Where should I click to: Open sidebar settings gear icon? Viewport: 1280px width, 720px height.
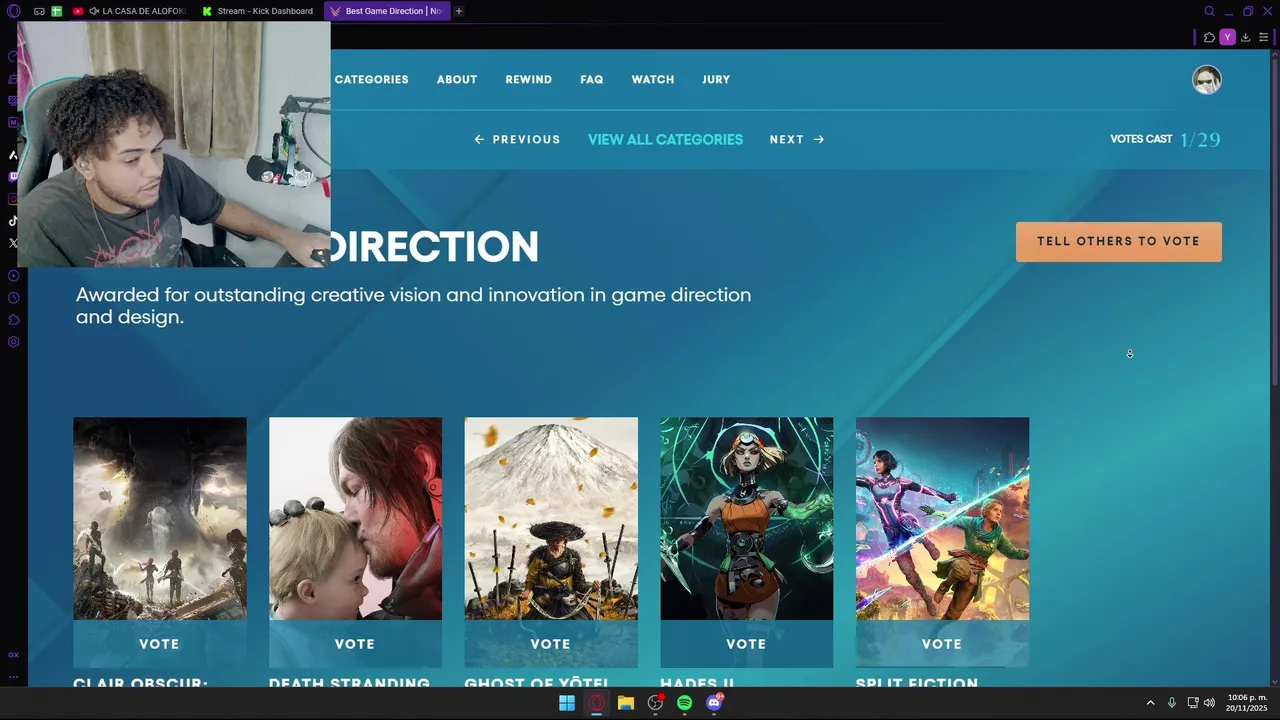[13, 342]
